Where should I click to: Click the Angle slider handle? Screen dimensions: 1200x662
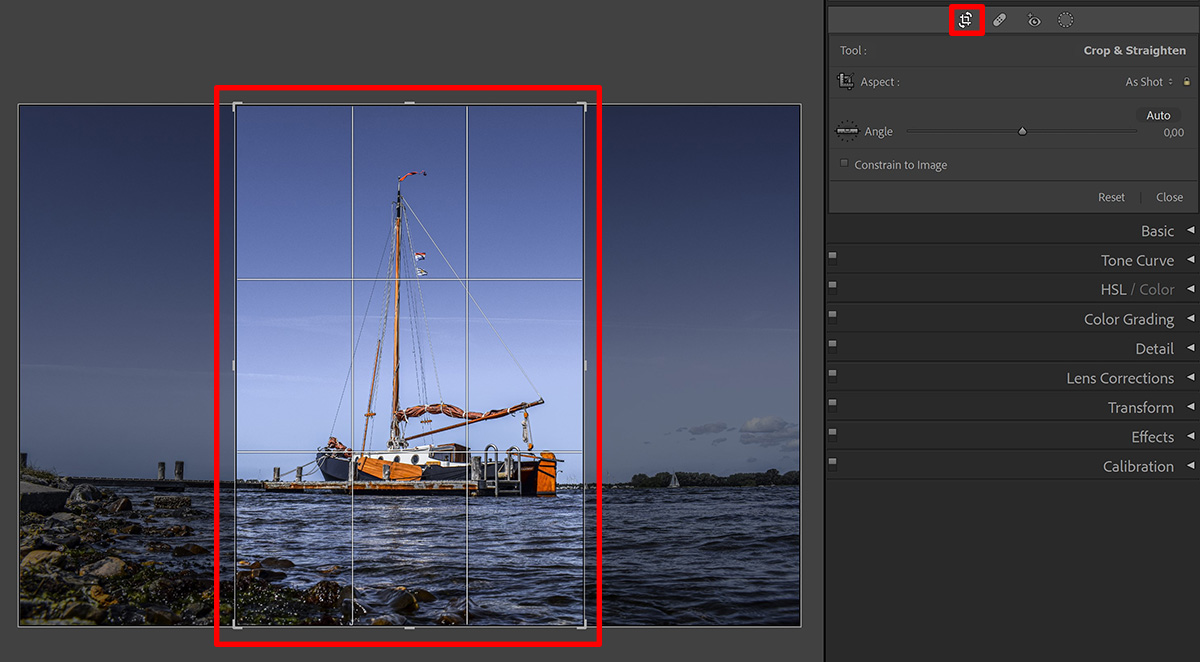tap(1022, 130)
